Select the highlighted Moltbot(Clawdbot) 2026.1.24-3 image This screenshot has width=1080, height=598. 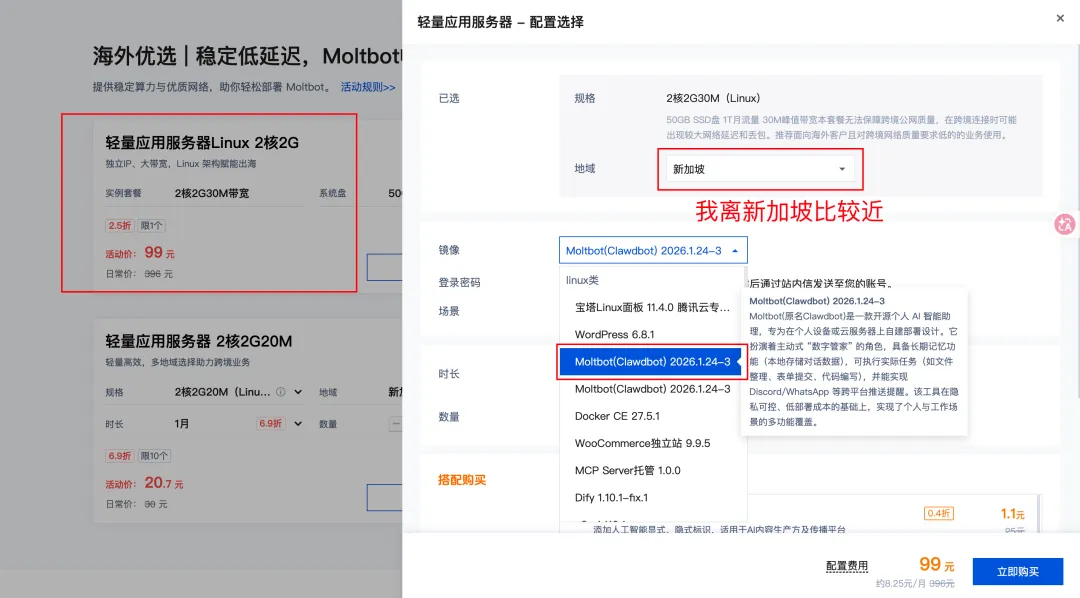(652, 361)
